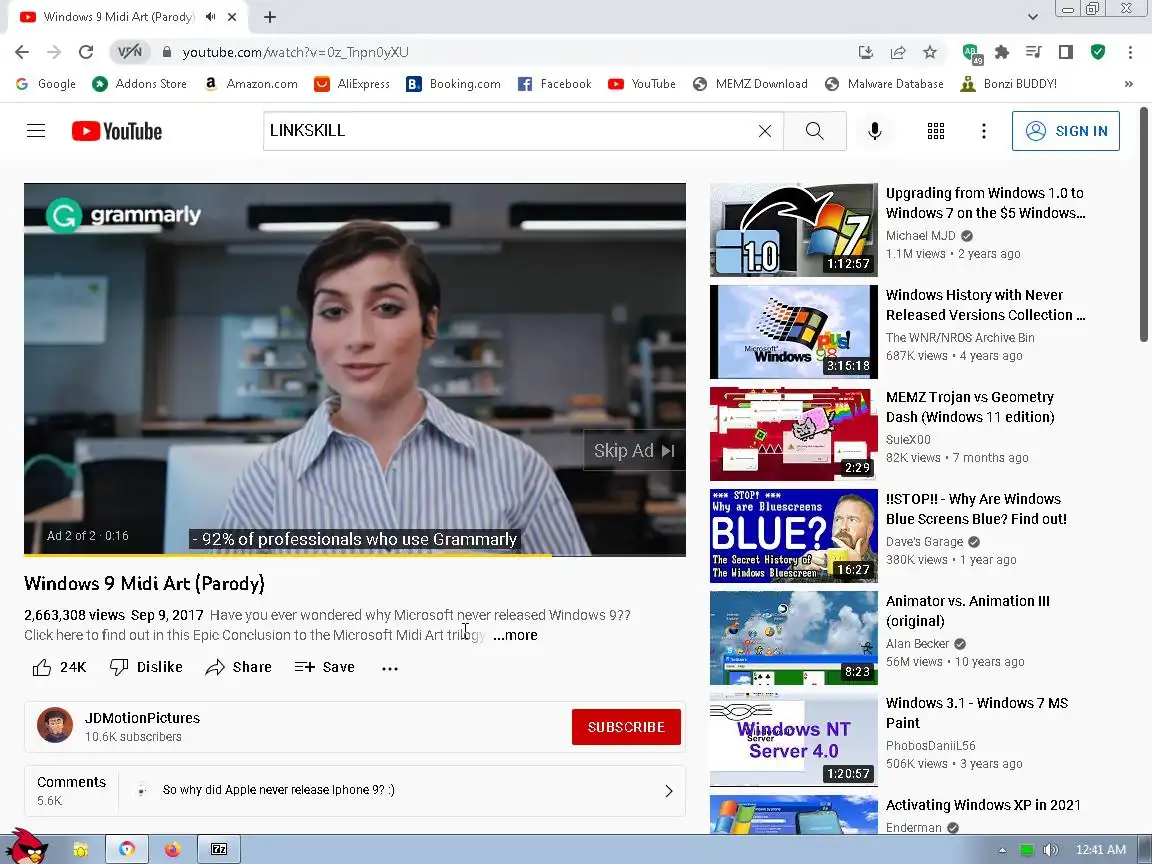Click the SIGN IN button
Viewport: 1152px width, 864px height.
pyautogui.click(x=1065, y=131)
